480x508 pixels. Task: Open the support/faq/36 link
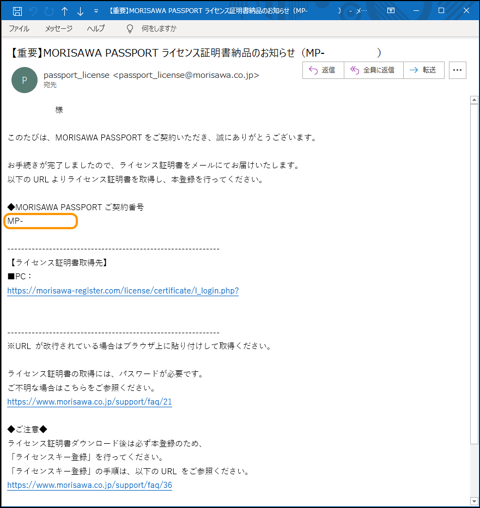90,485
